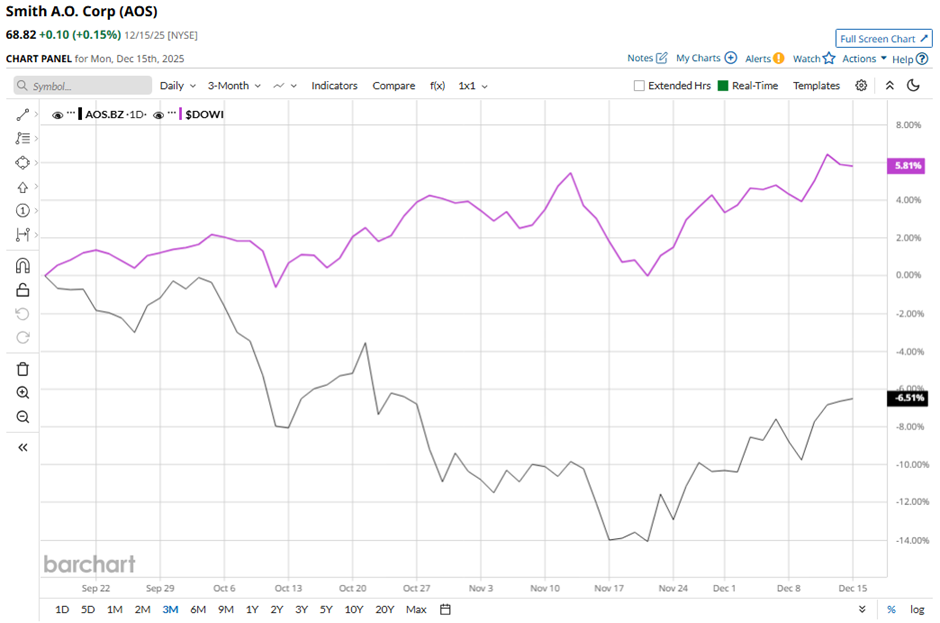The image size is (940, 623).
Task: Toggle Real-Time data checkbox
Action: [724, 86]
